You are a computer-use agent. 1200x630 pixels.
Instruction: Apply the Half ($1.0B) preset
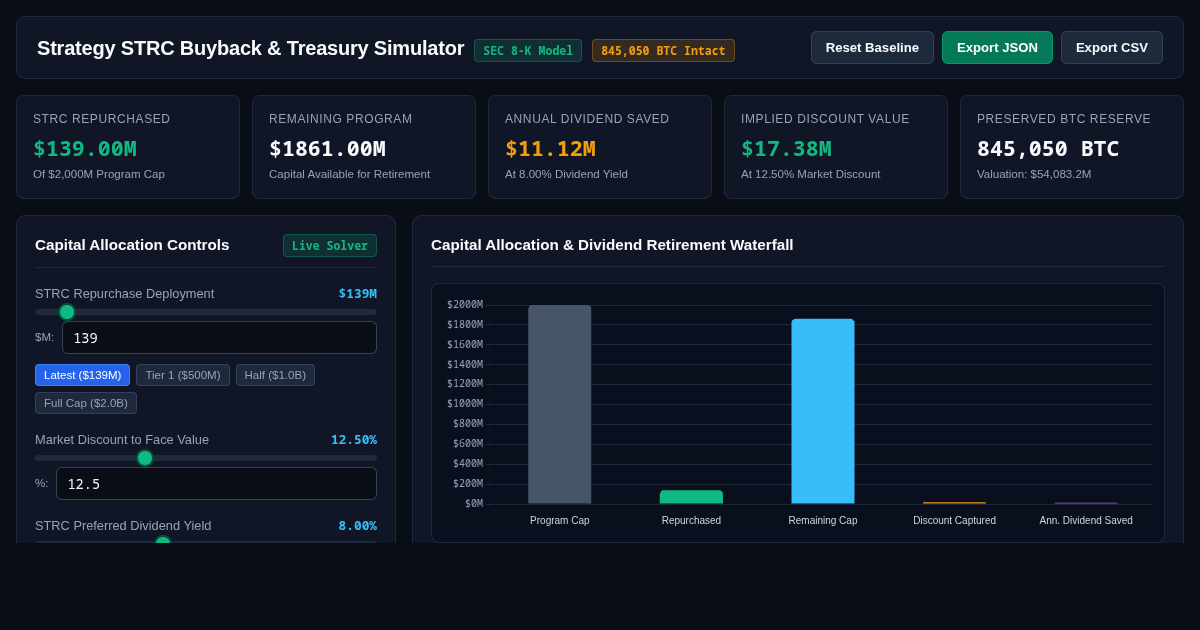(x=275, y=375)
